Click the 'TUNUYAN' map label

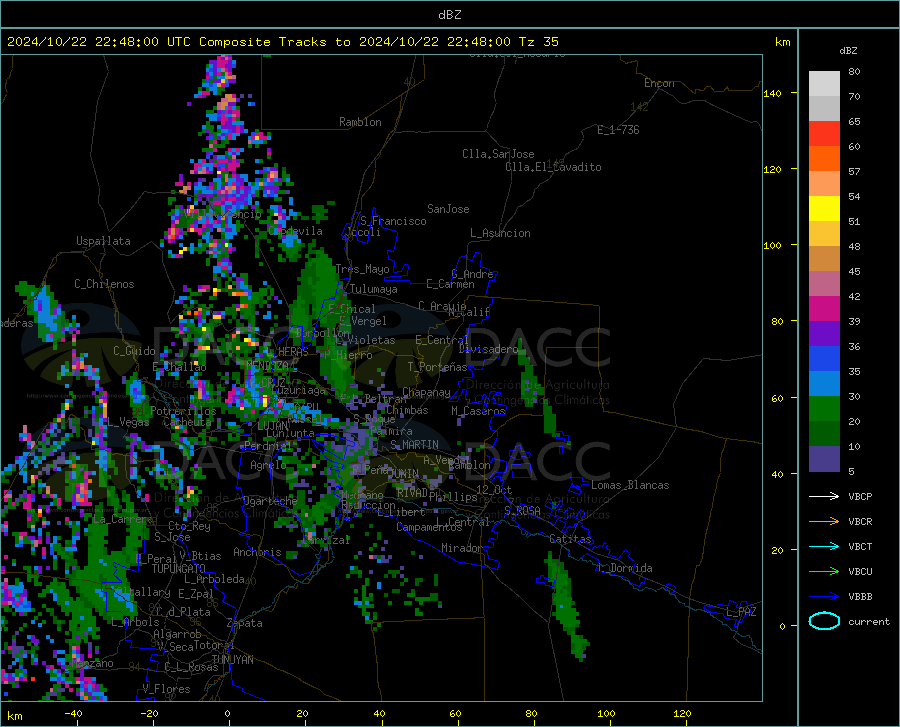pyautogui.click(x=232, y=660)
